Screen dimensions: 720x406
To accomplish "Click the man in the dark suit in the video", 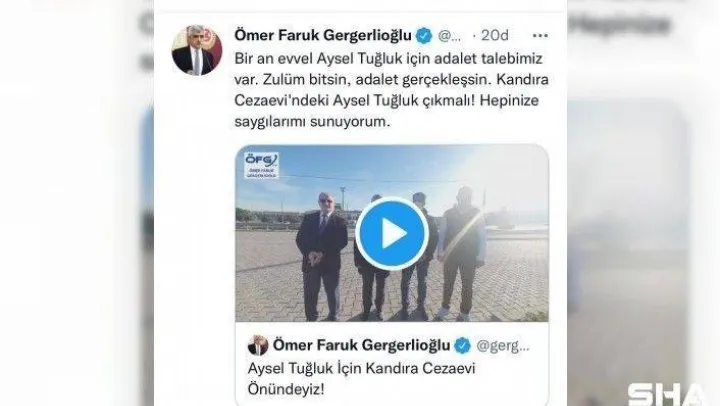I will (x=321, y=255).
